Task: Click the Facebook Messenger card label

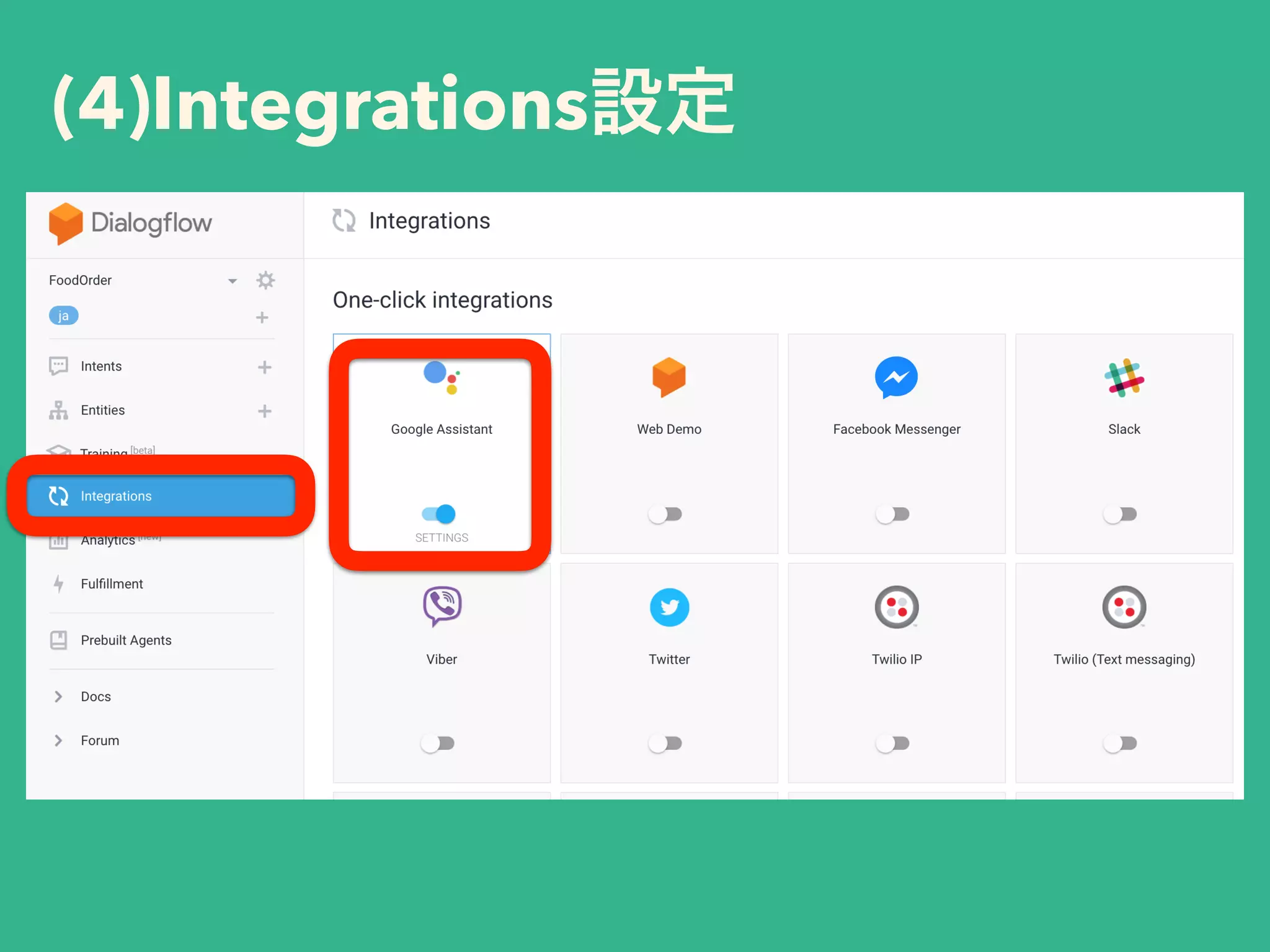Action: 897,429
